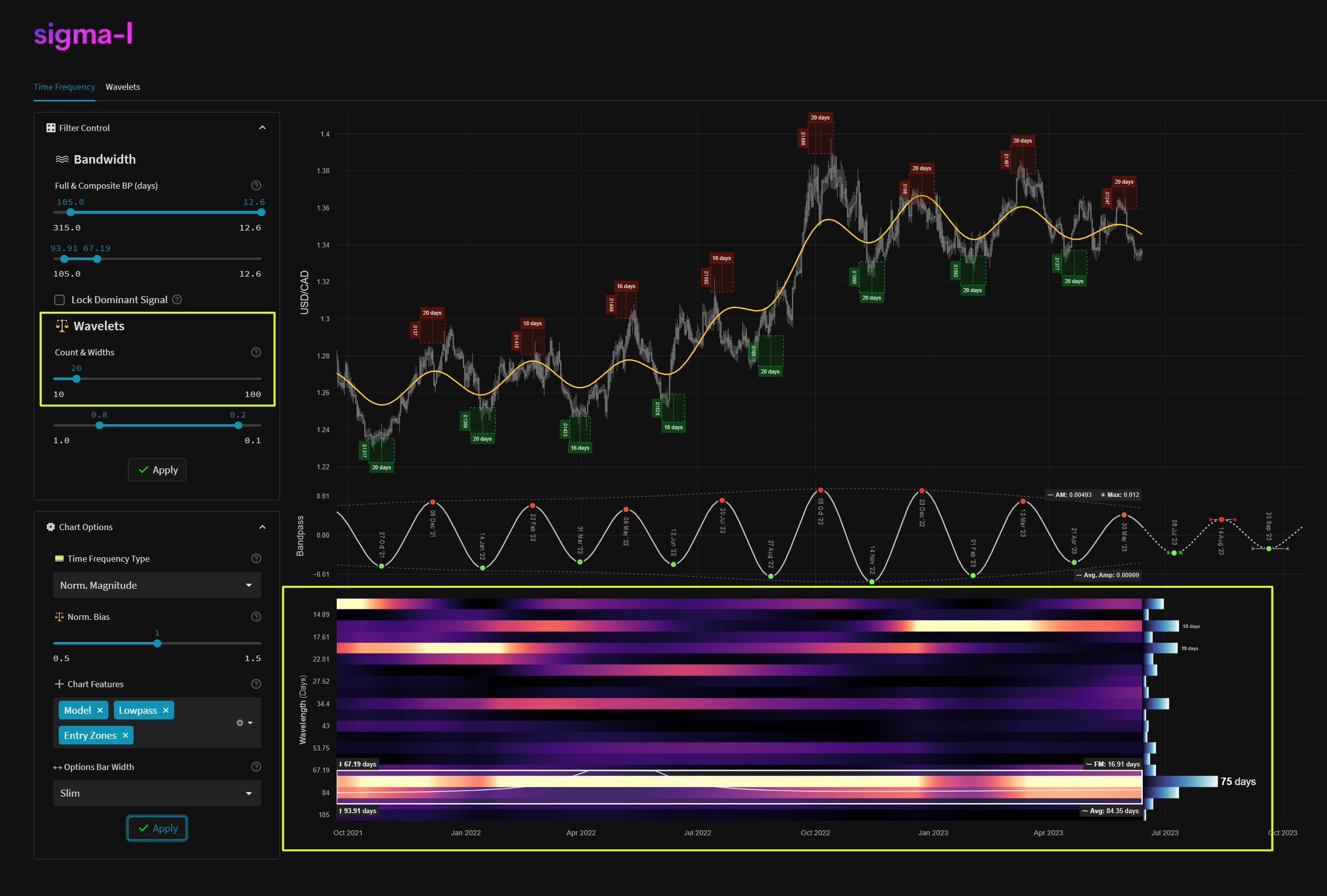Open the Norm. Magnitude dropdown

pyautogui.click(x=157, y=585)
